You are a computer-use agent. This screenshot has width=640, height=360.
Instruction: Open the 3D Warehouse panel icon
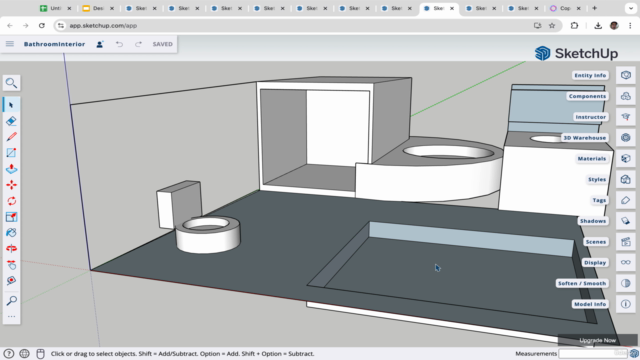[626, 138]
